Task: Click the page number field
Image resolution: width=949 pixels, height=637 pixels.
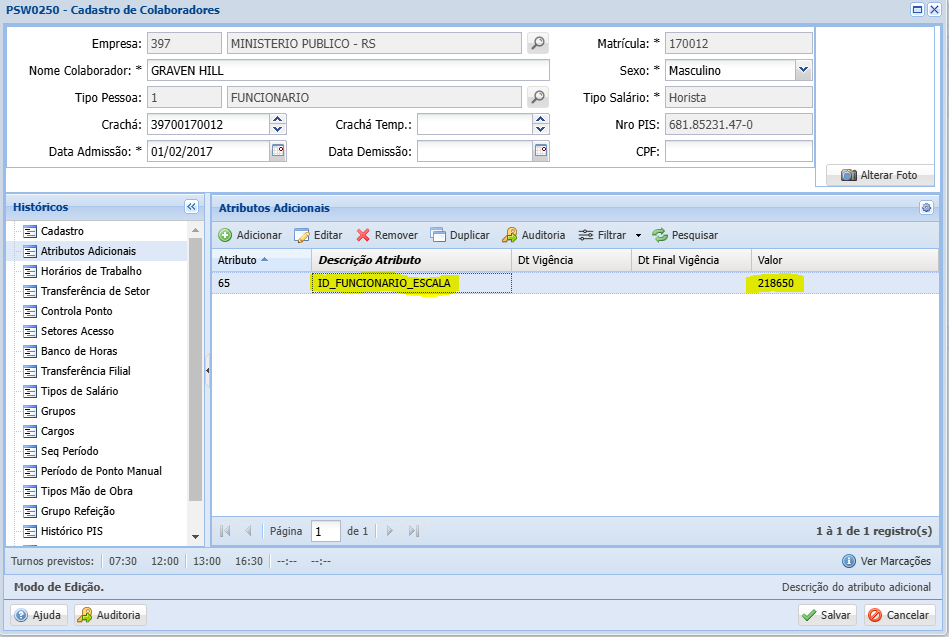Action: coord(326,531)
